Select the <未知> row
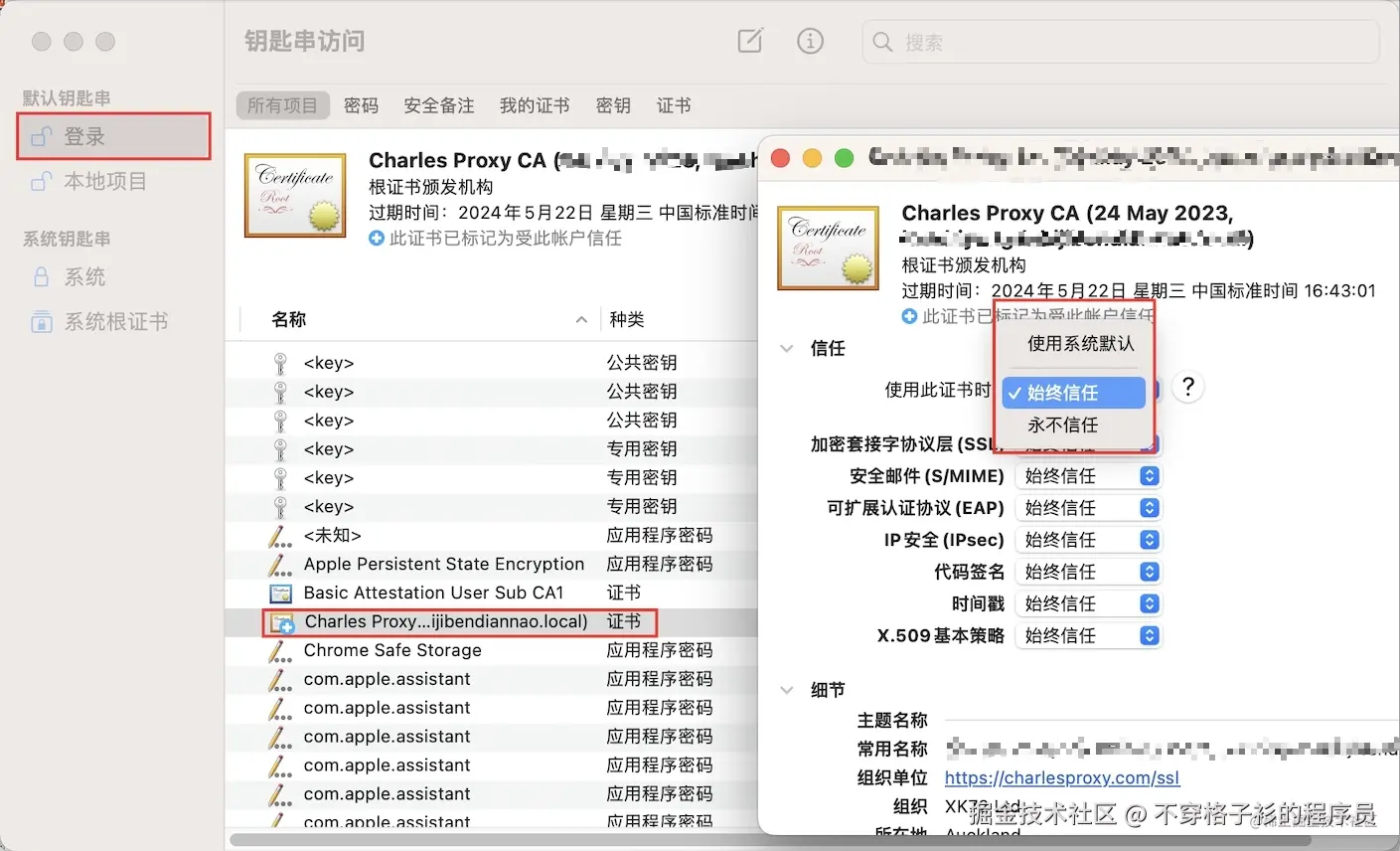 pos(492,535)
